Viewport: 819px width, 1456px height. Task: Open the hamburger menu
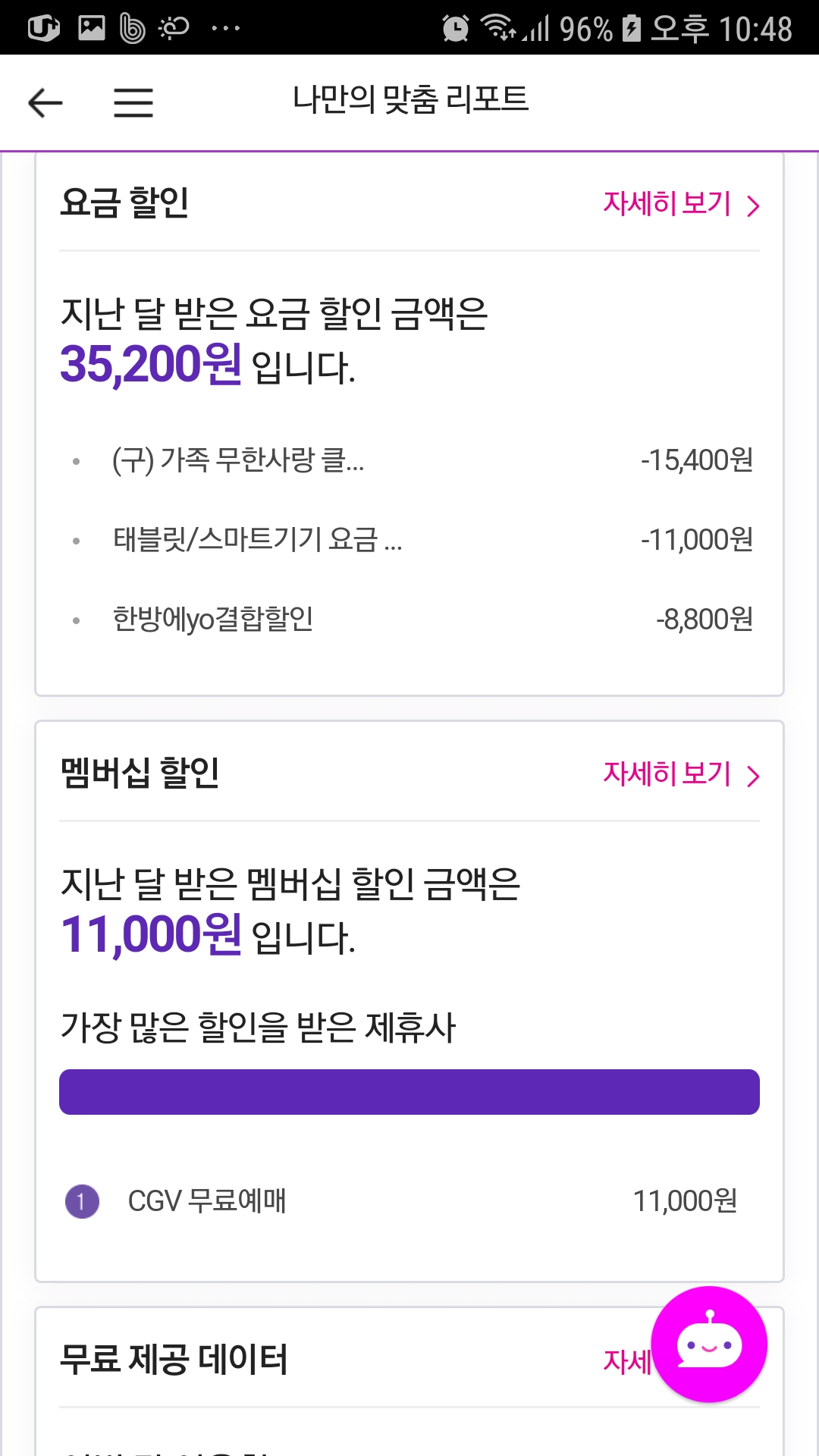pos(133,102)
